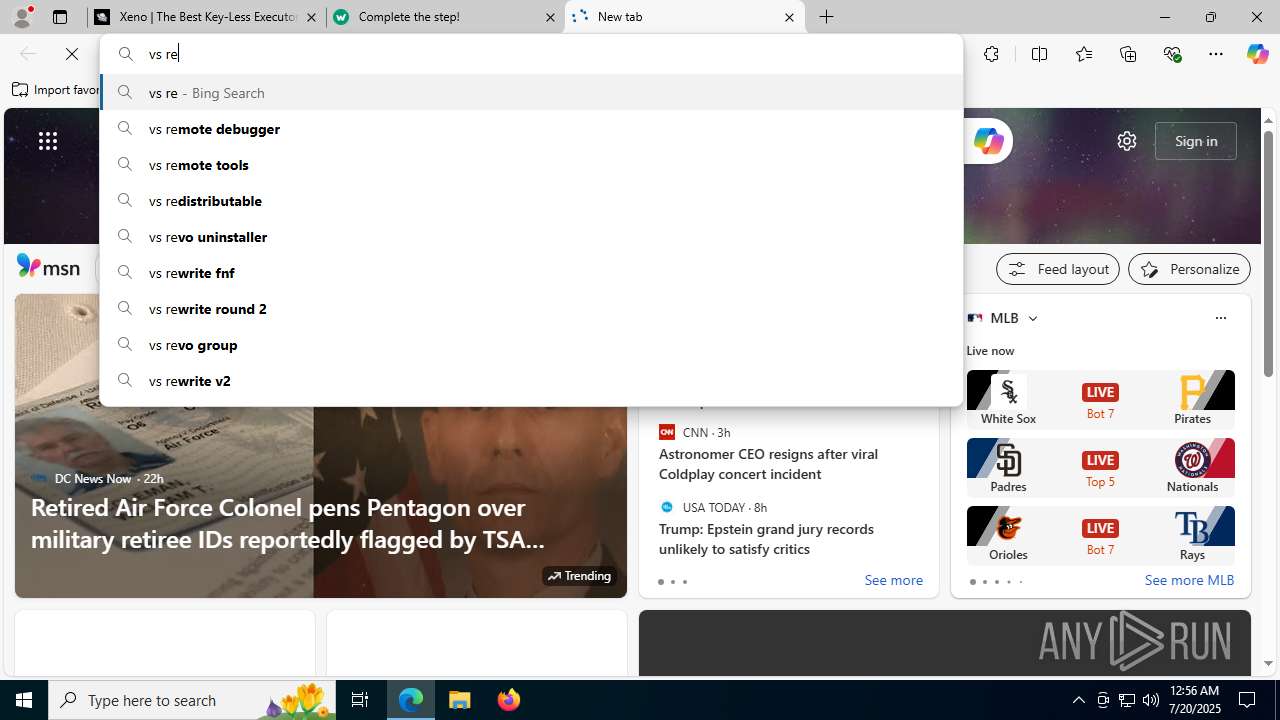Open Task View on the taskbar

(360, 700)
